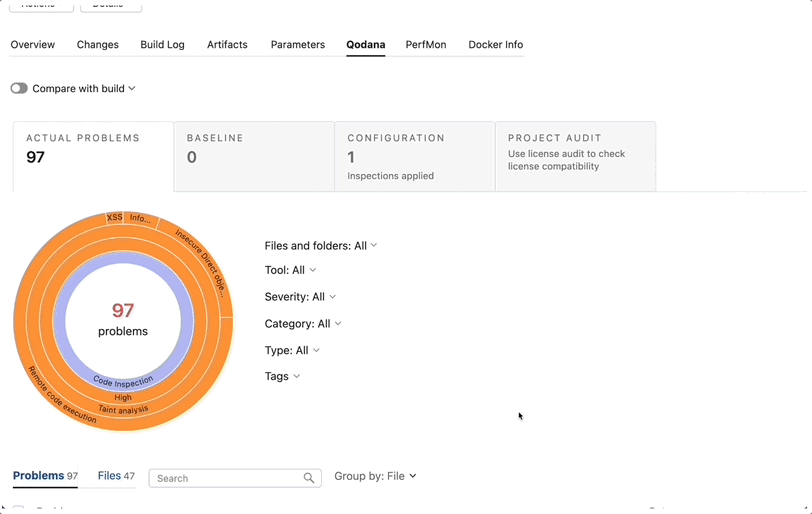The width and height of the screenshot is (812, 514).
Task: Toggle the Compare with build switch
Action: point(19,89)
